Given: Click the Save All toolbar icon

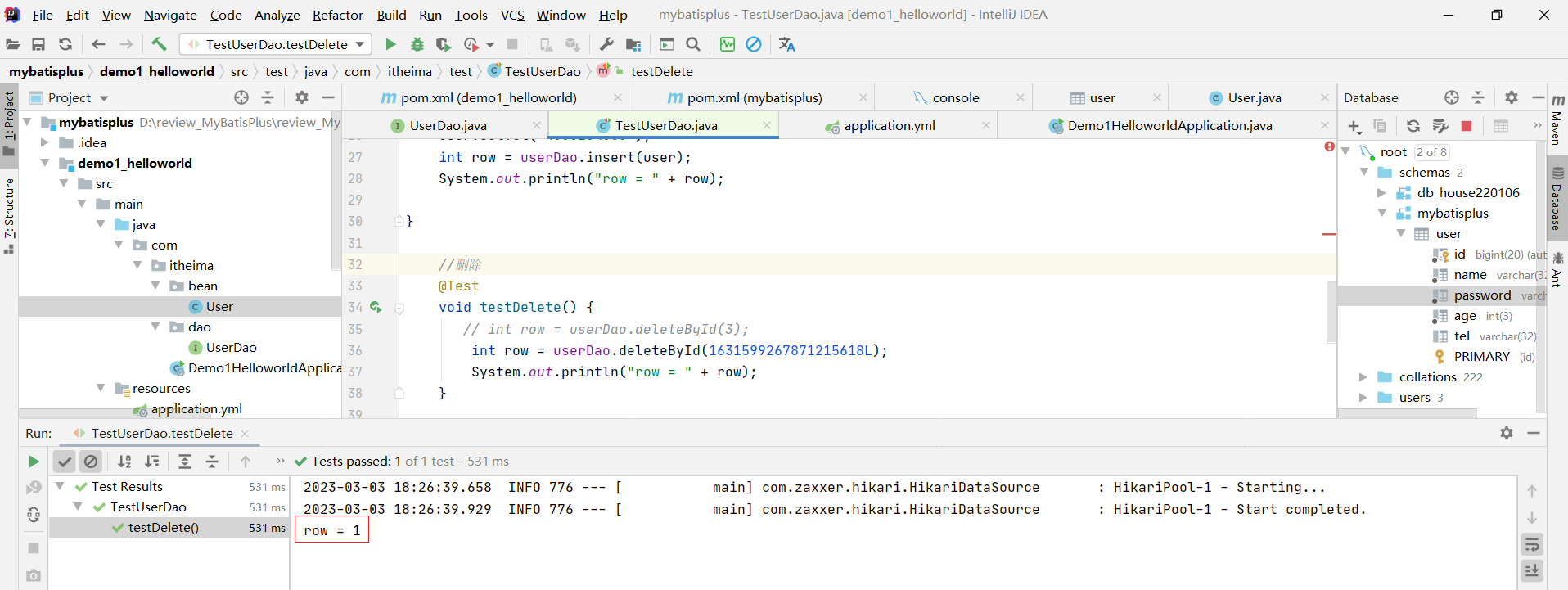Looking at the screenshot, I should (38, 44).
